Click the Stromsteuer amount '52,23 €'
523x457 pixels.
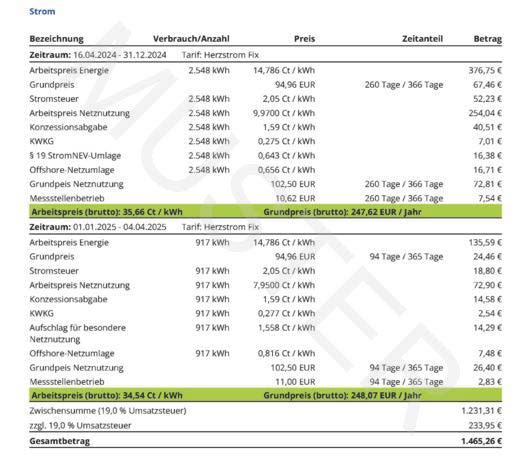tap(487, 99)
